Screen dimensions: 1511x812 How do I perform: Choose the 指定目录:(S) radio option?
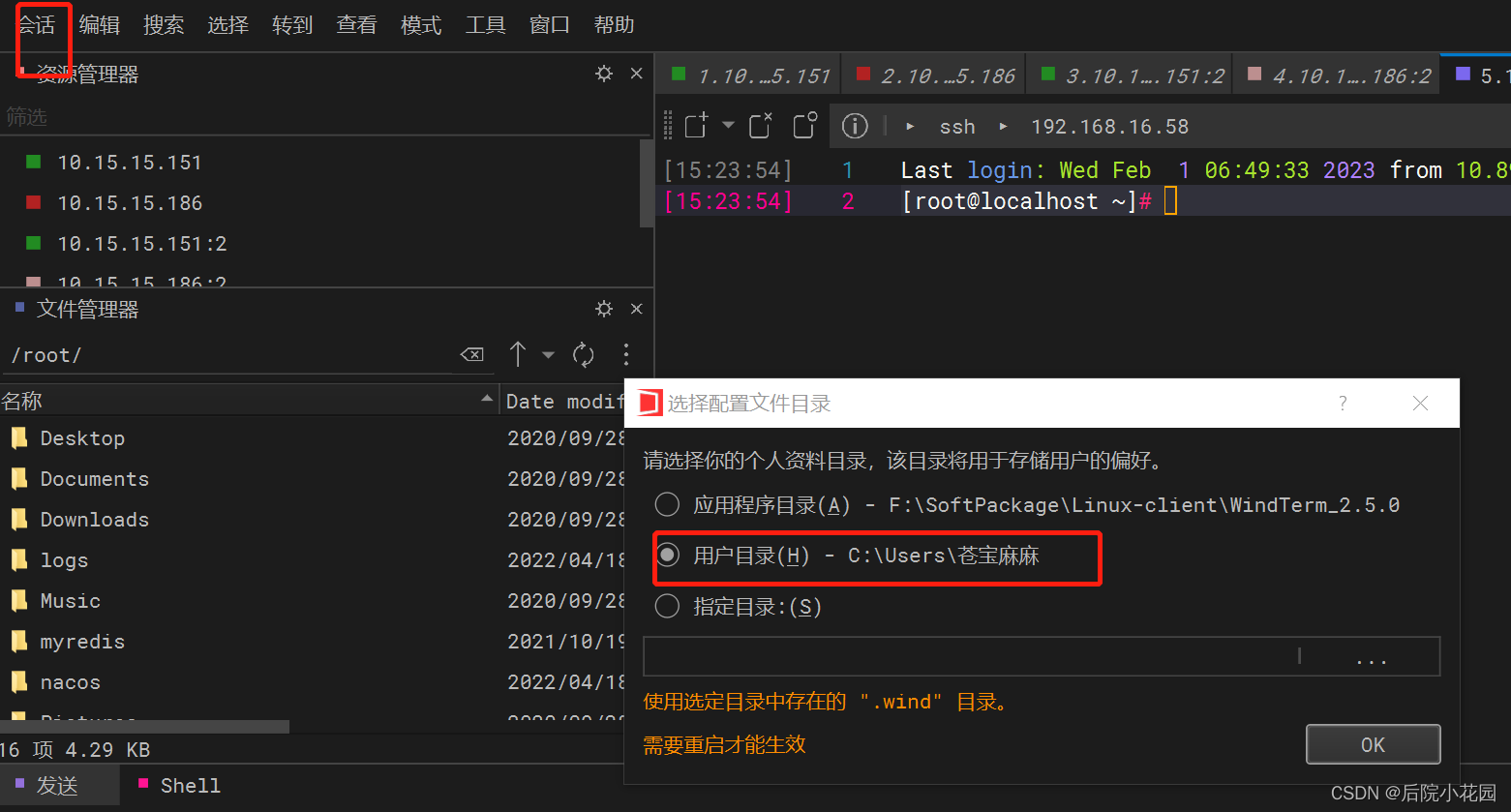click(x=668, y=606)
